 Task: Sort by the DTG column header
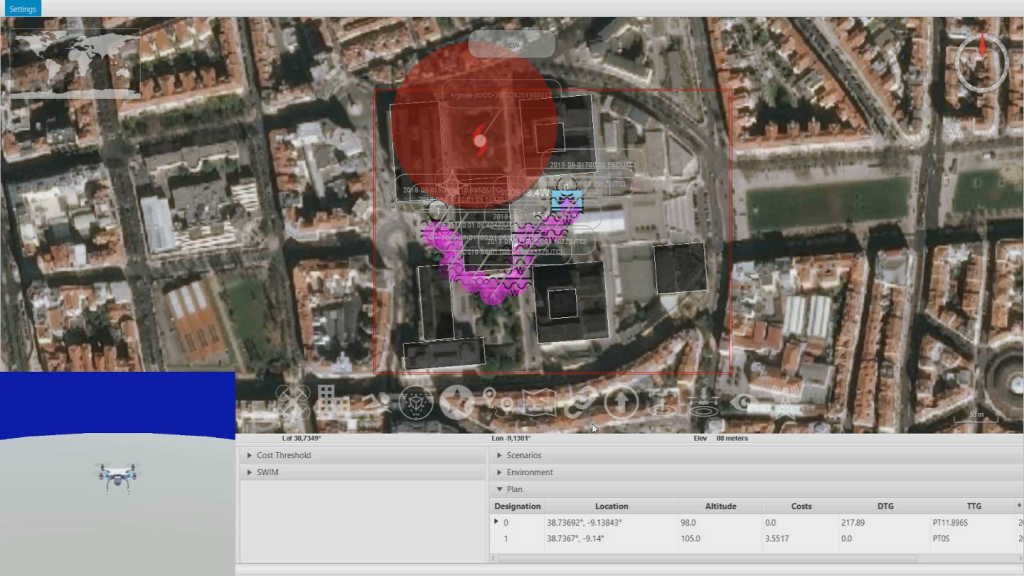885,506
